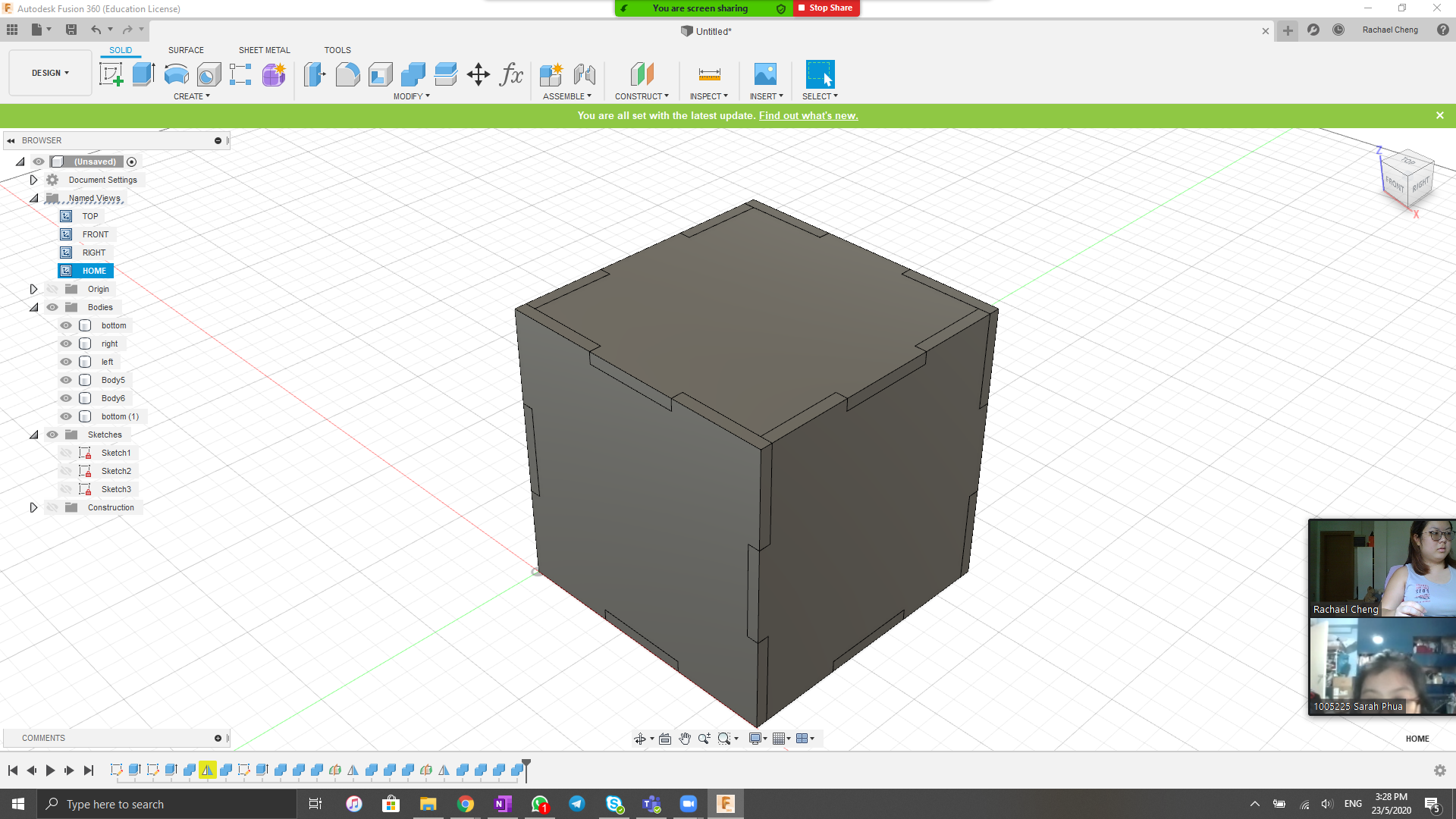The width and height of the screenshot is (1456, 819).
Task: Show Sketch1 using its eye icon
Action: (66, 453)
